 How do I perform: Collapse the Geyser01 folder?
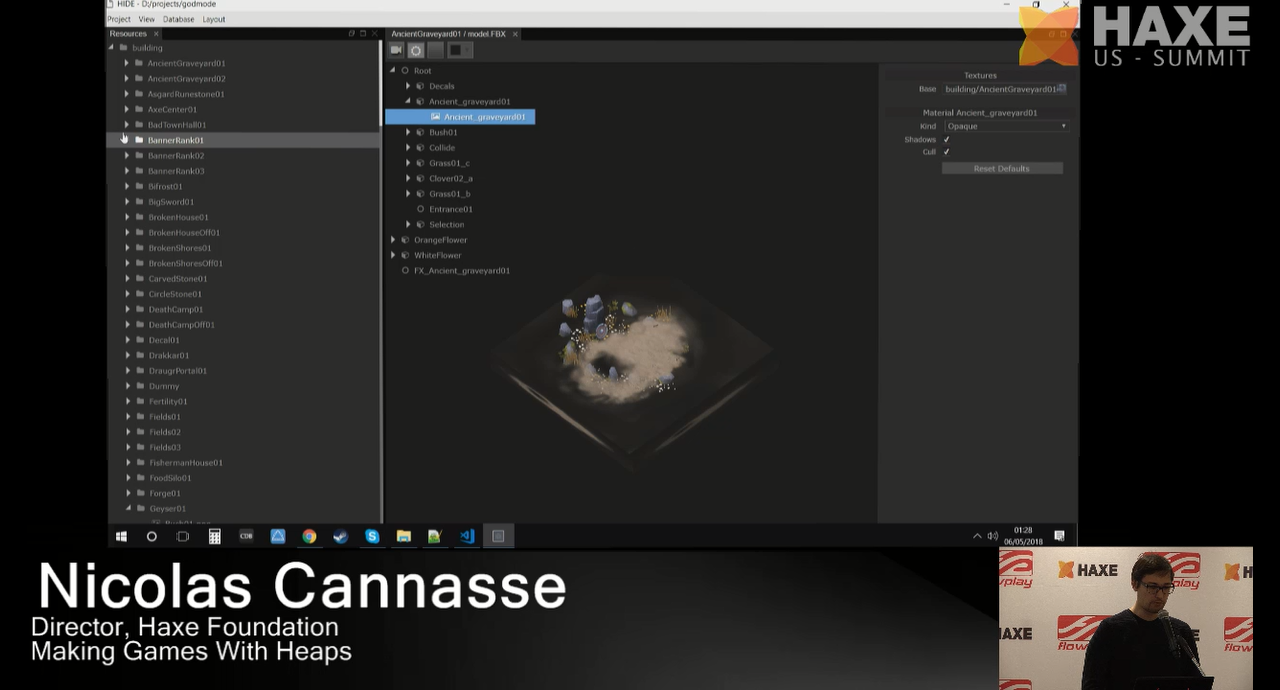pos(128,508)
